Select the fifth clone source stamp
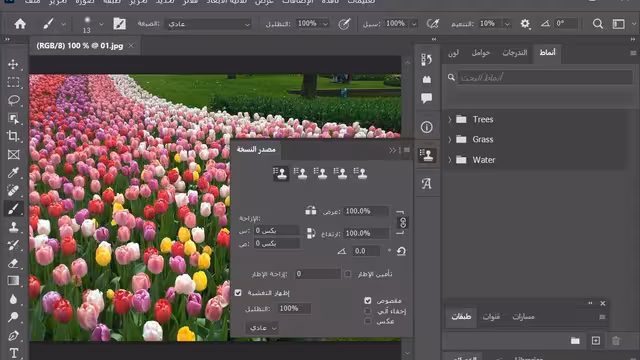640x360 pixels. [x=360, y=173]
